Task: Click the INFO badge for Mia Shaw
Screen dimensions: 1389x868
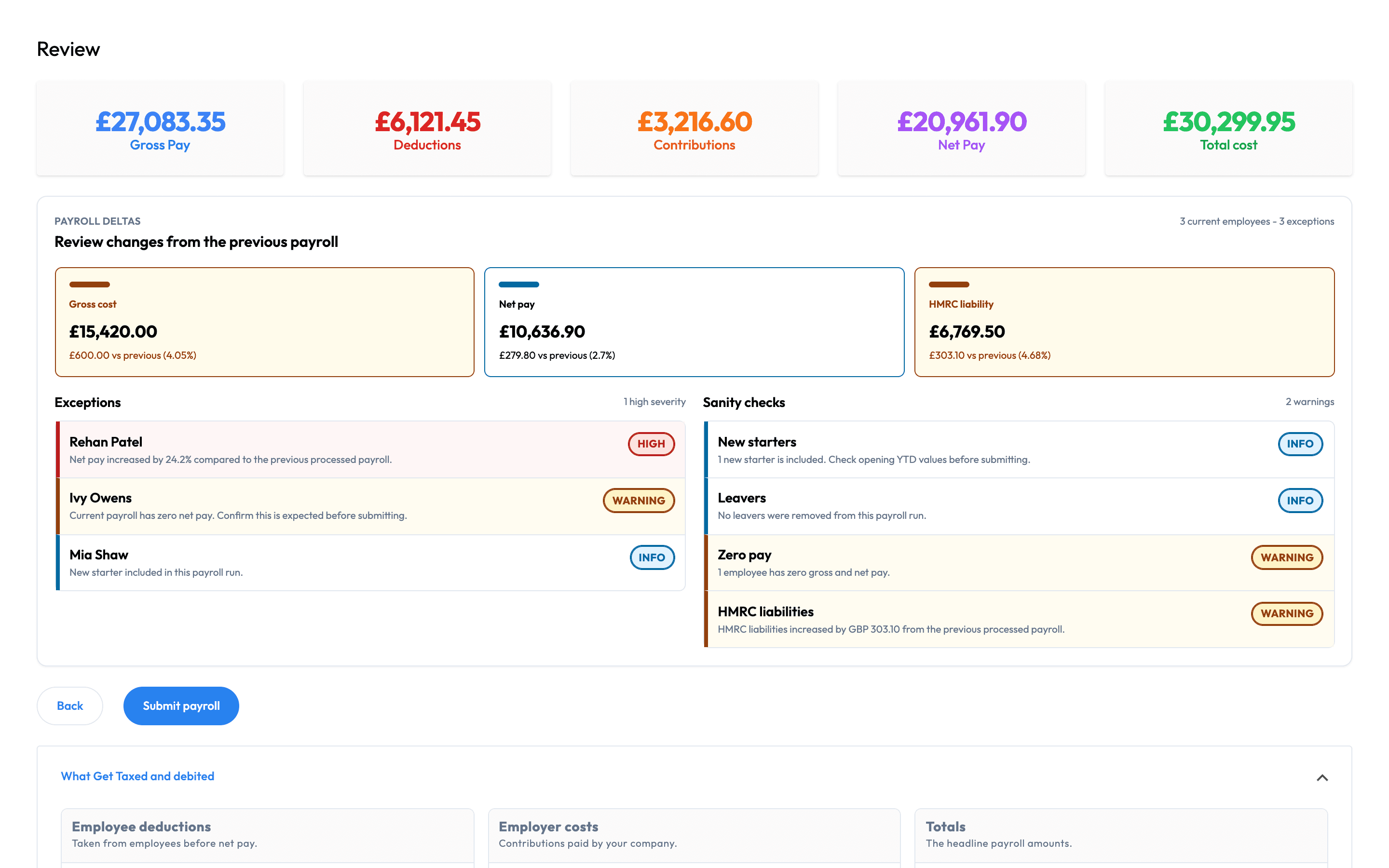Action: tap(652, 557)
